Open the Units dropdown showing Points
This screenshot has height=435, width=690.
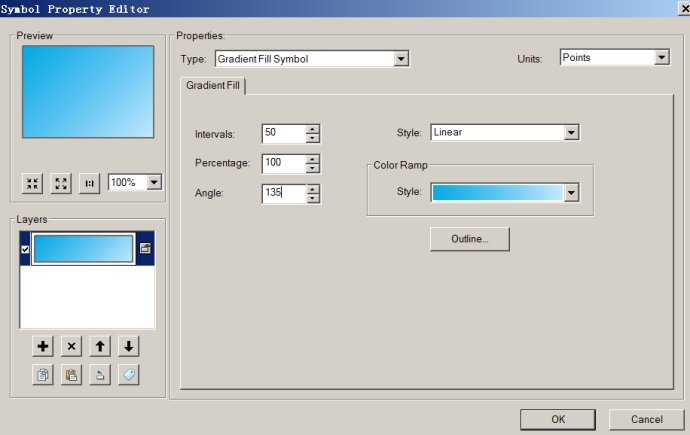coord(661,57)
